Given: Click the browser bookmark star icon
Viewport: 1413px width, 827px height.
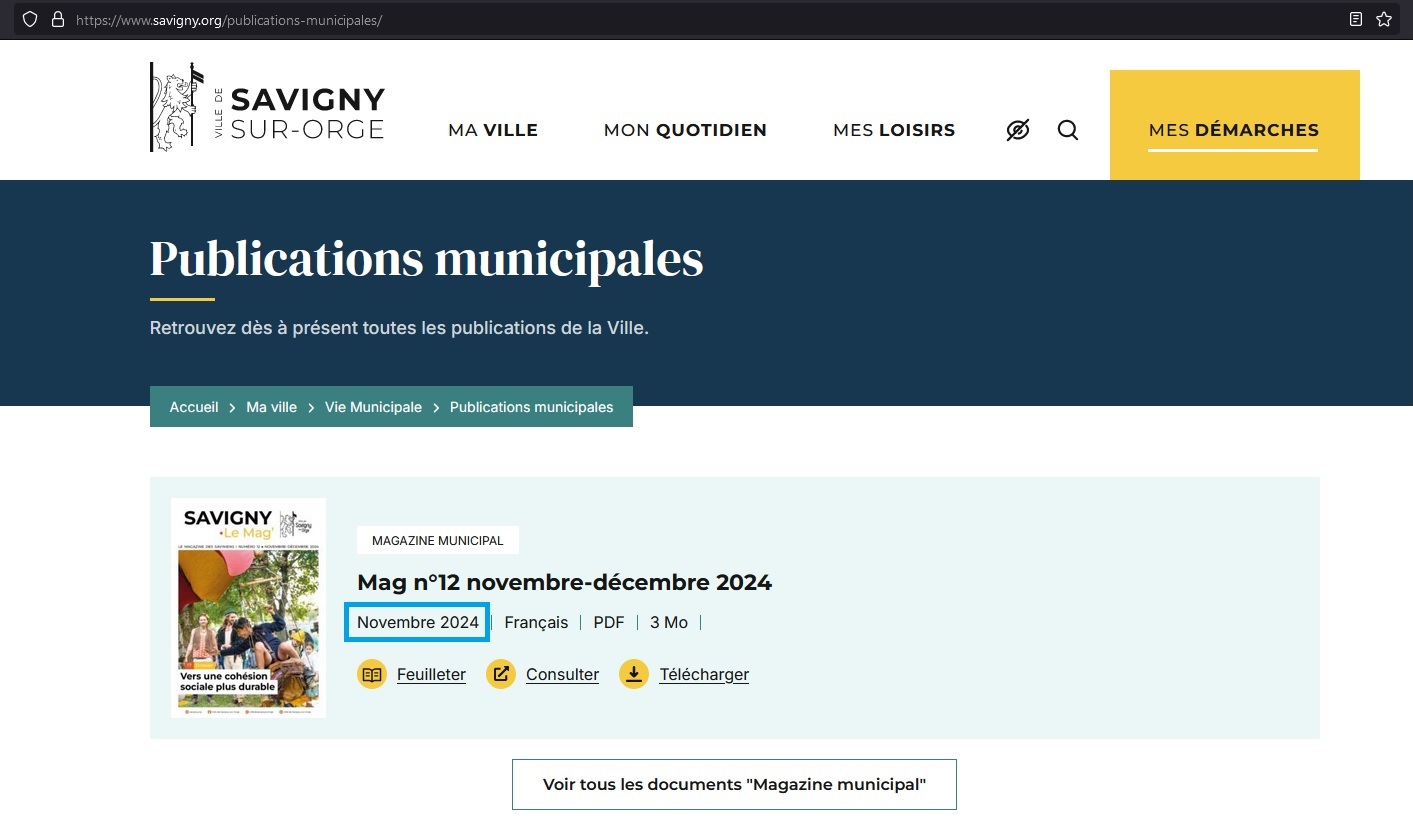Looking at the screenshot, I should (1384, 19).
